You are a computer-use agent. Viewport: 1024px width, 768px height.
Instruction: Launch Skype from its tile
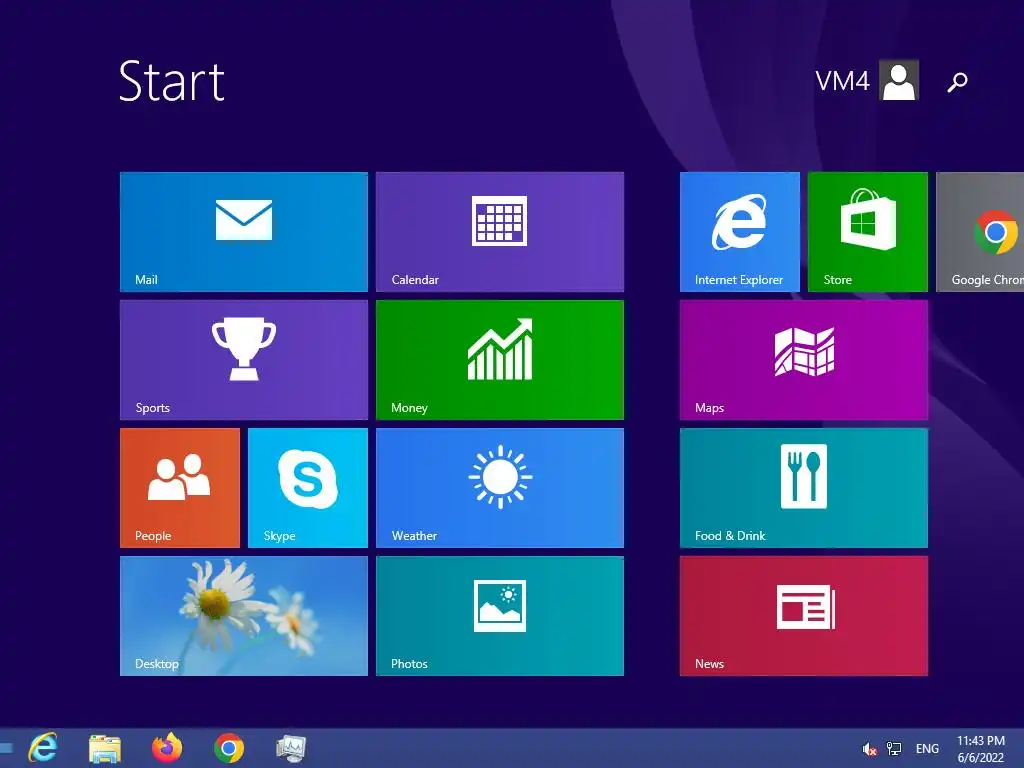click(x=308, y=488)
